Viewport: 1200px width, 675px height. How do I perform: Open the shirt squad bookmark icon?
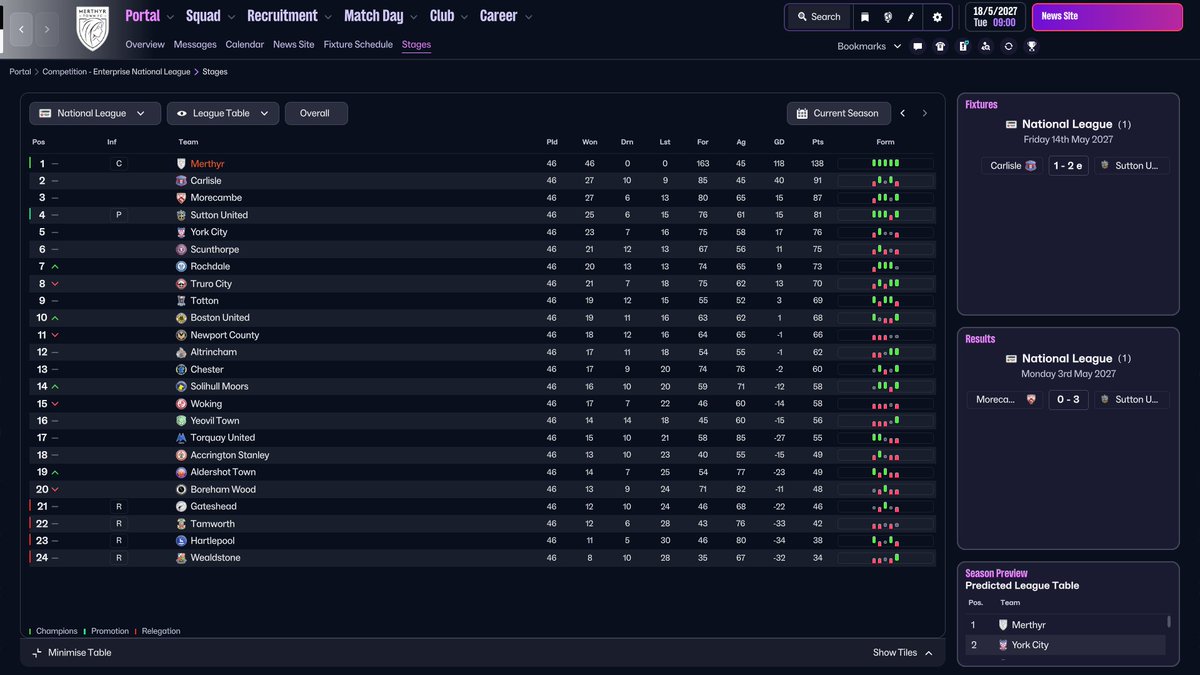940,46
